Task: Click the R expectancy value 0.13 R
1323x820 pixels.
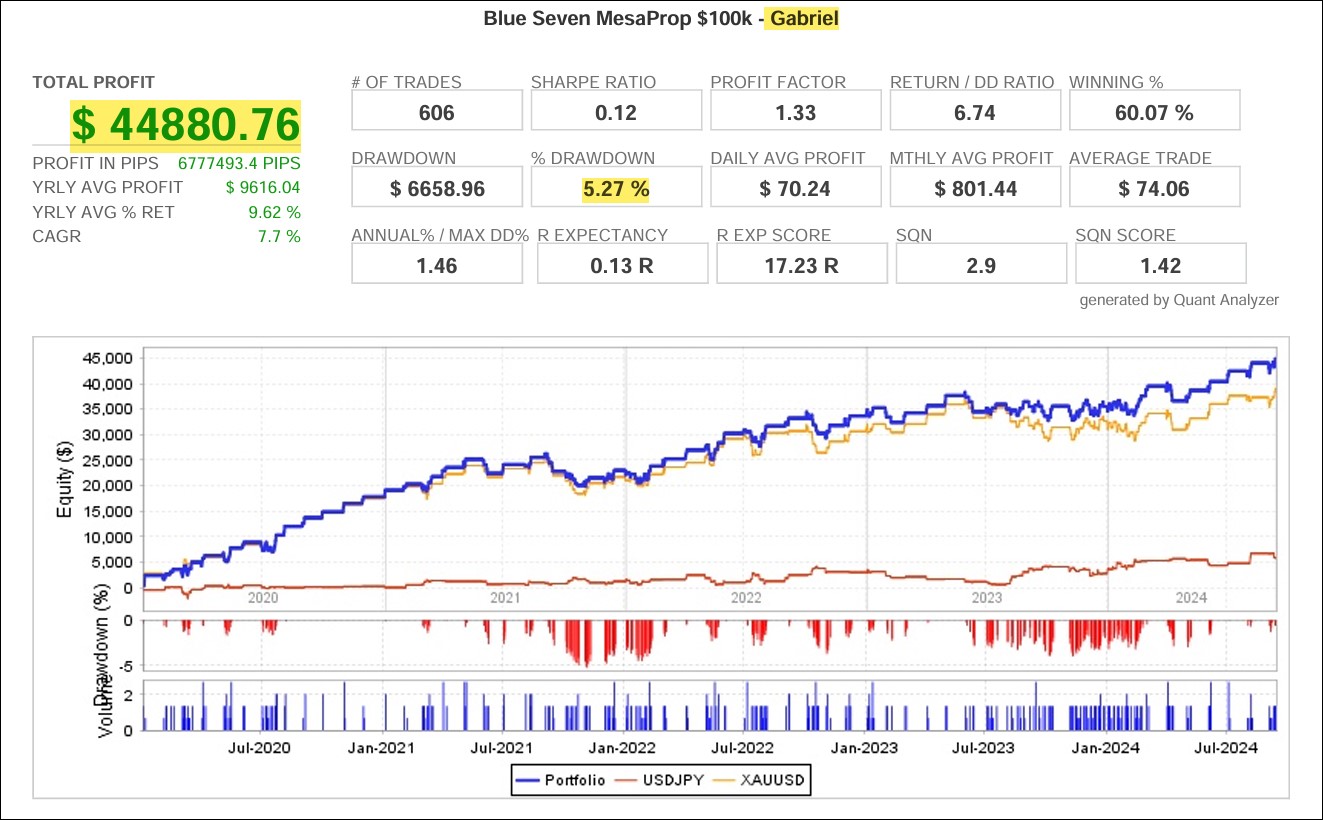Action: pyautogui.click(x=622, y=265)
